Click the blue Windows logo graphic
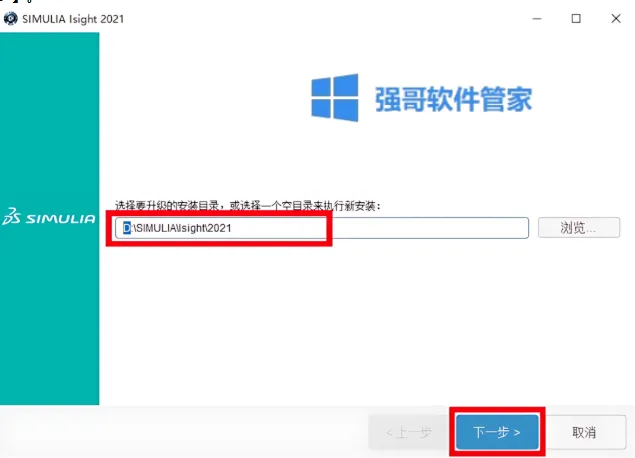The width and height of the screenshot is (635, 458). (335, 98)
